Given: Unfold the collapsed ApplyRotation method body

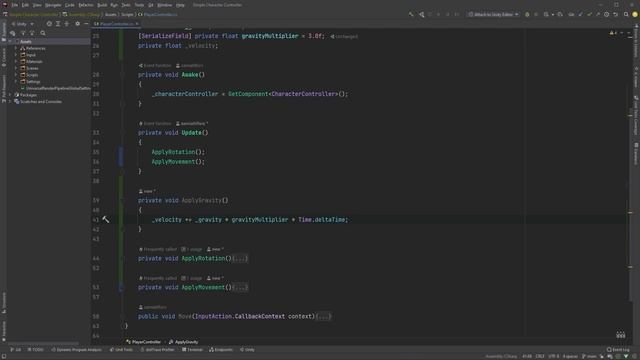Looking at the screenshot, I should coord(240,258).
